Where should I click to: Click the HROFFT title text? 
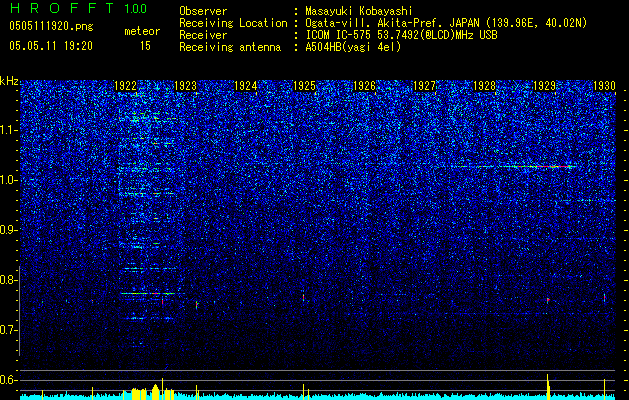tap(62, 8)
